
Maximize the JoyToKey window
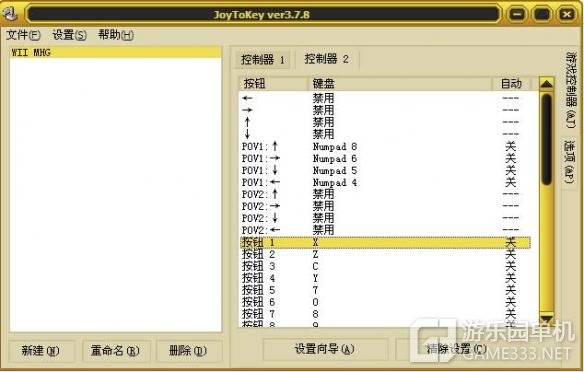coord(542,15)
